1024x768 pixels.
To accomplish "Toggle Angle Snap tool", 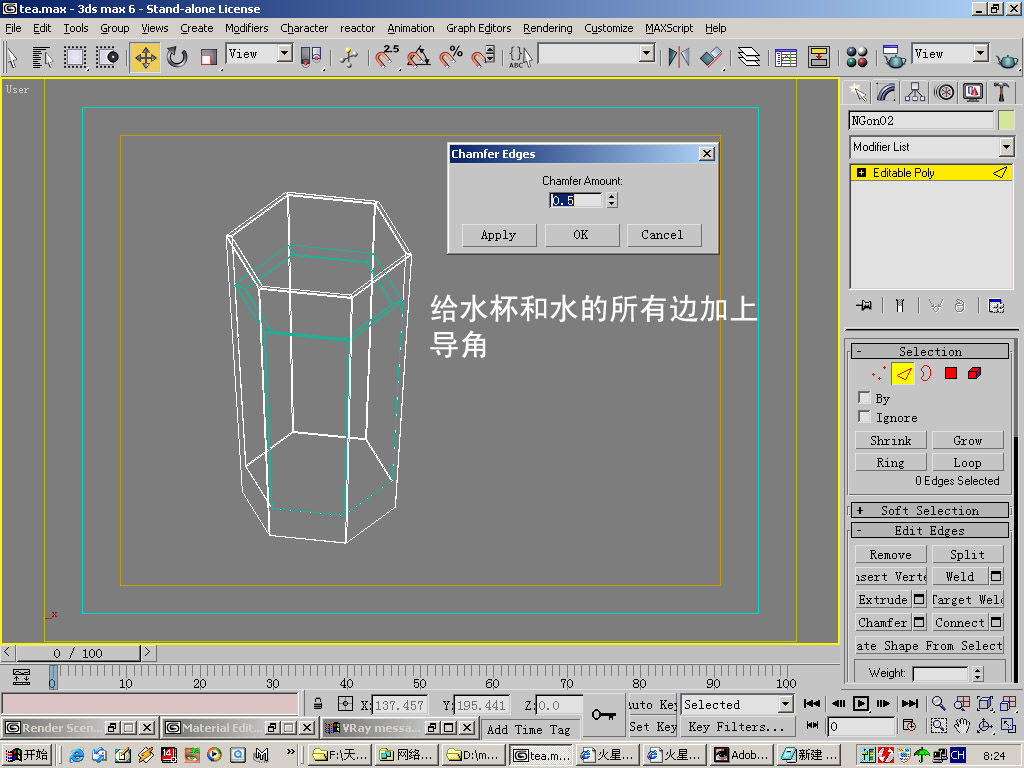I will click(x=418, y=57).
